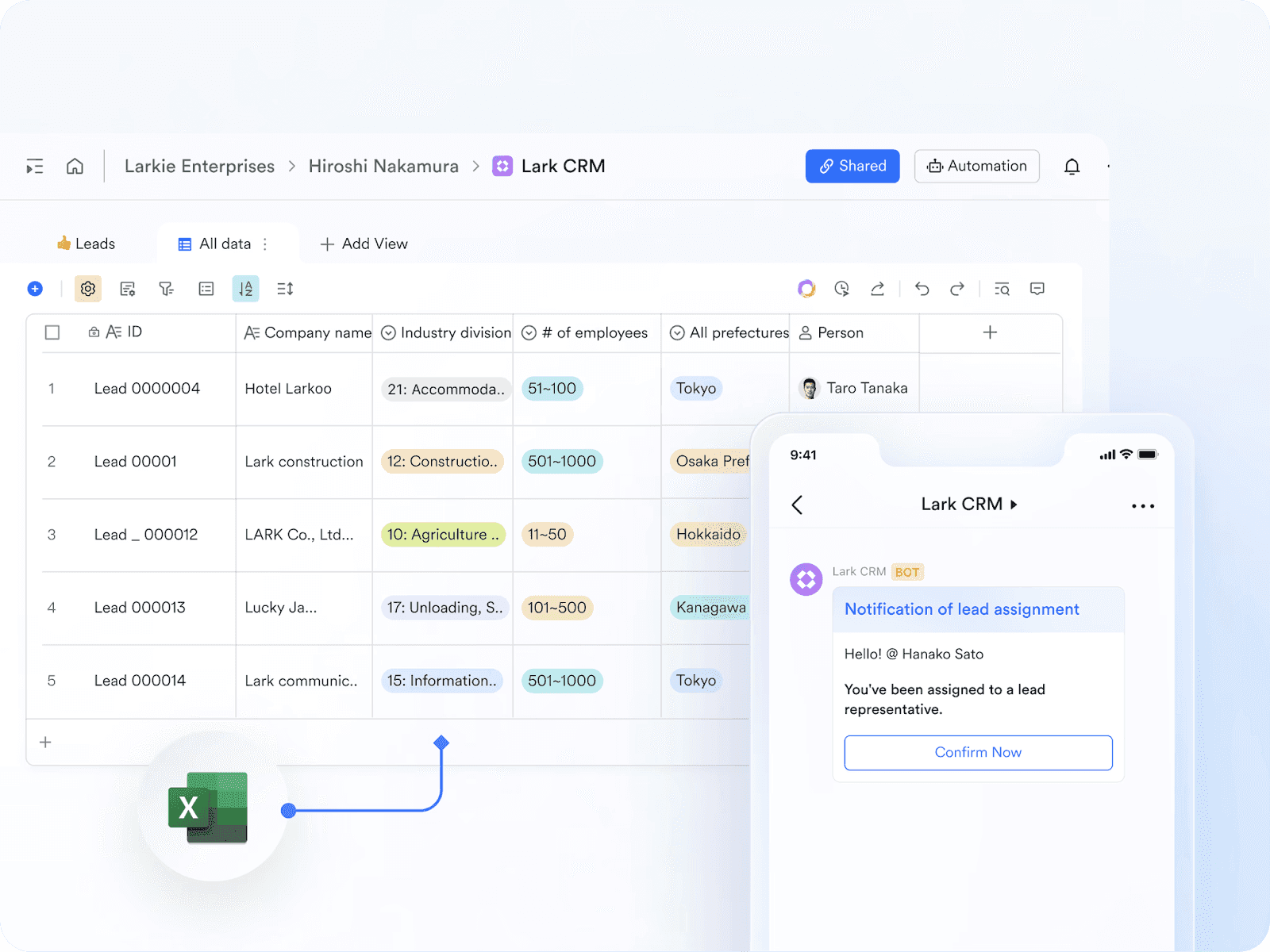The height and width of the screenshot is (952, 1270).
Task: Activate the sort A-Z icon
Action: click(x=246, y=289)
